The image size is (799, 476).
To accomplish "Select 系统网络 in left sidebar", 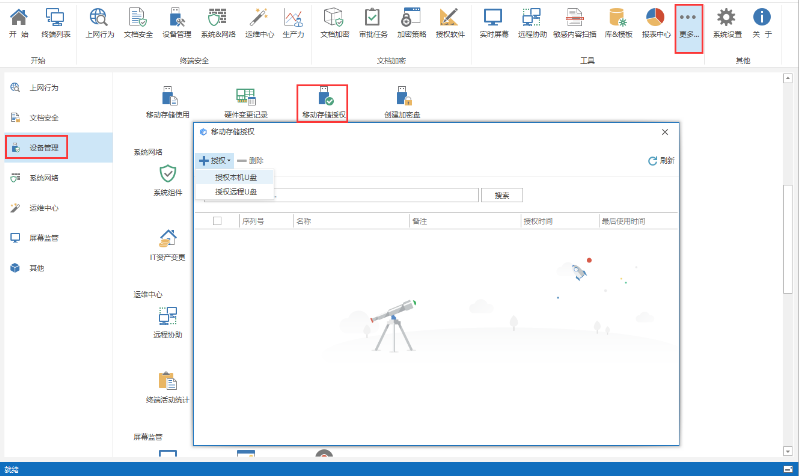I will (59, 178).
